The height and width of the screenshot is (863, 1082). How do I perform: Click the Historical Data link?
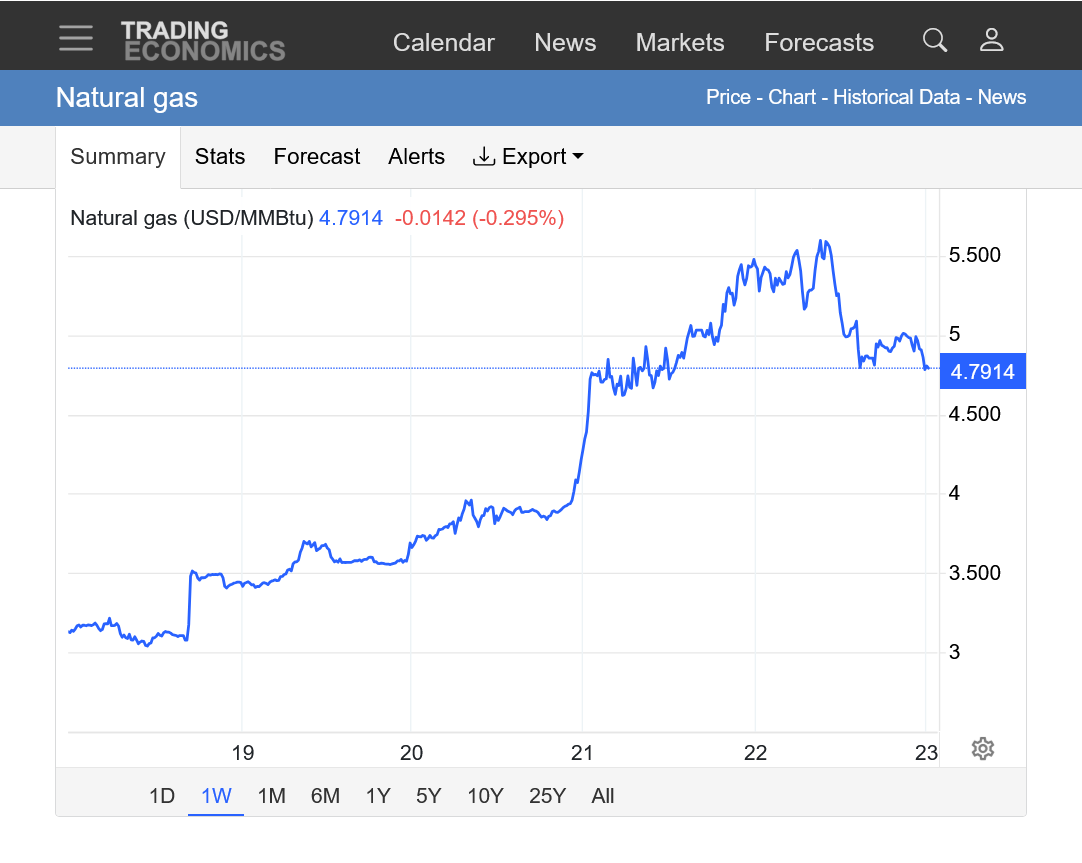tap(897, 97)
